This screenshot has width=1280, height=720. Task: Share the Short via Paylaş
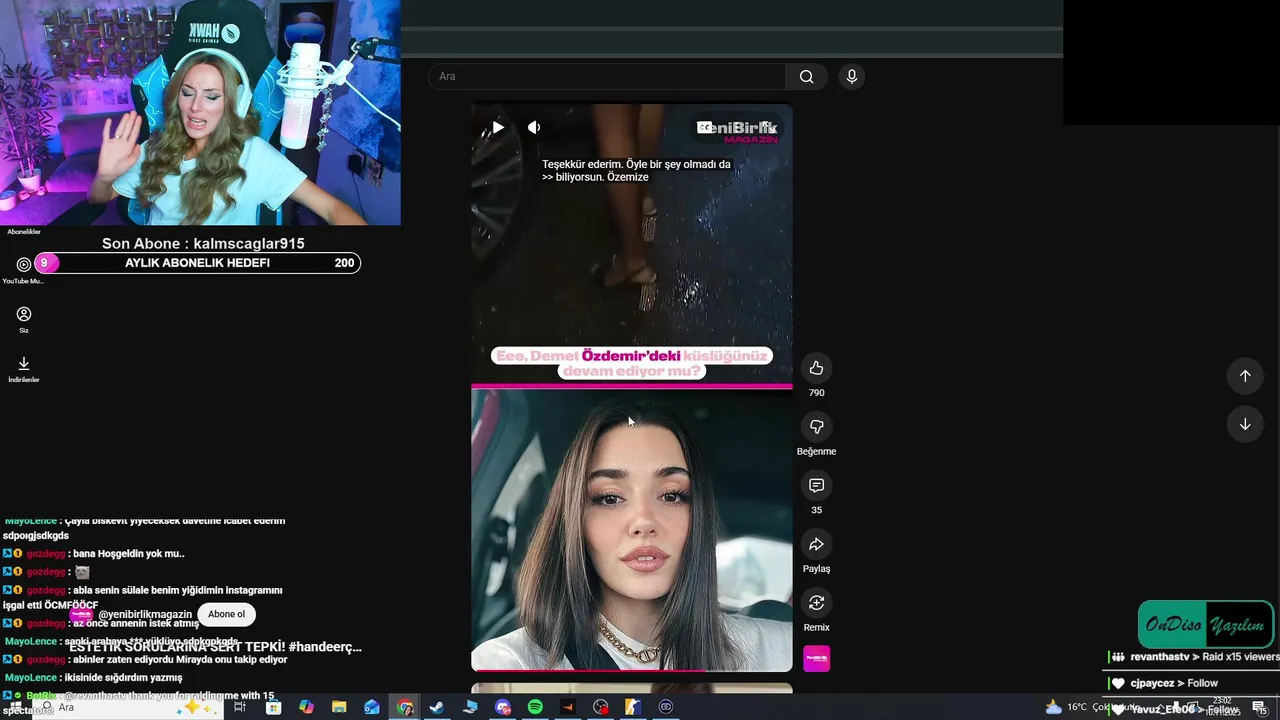[x=816, y=544]
